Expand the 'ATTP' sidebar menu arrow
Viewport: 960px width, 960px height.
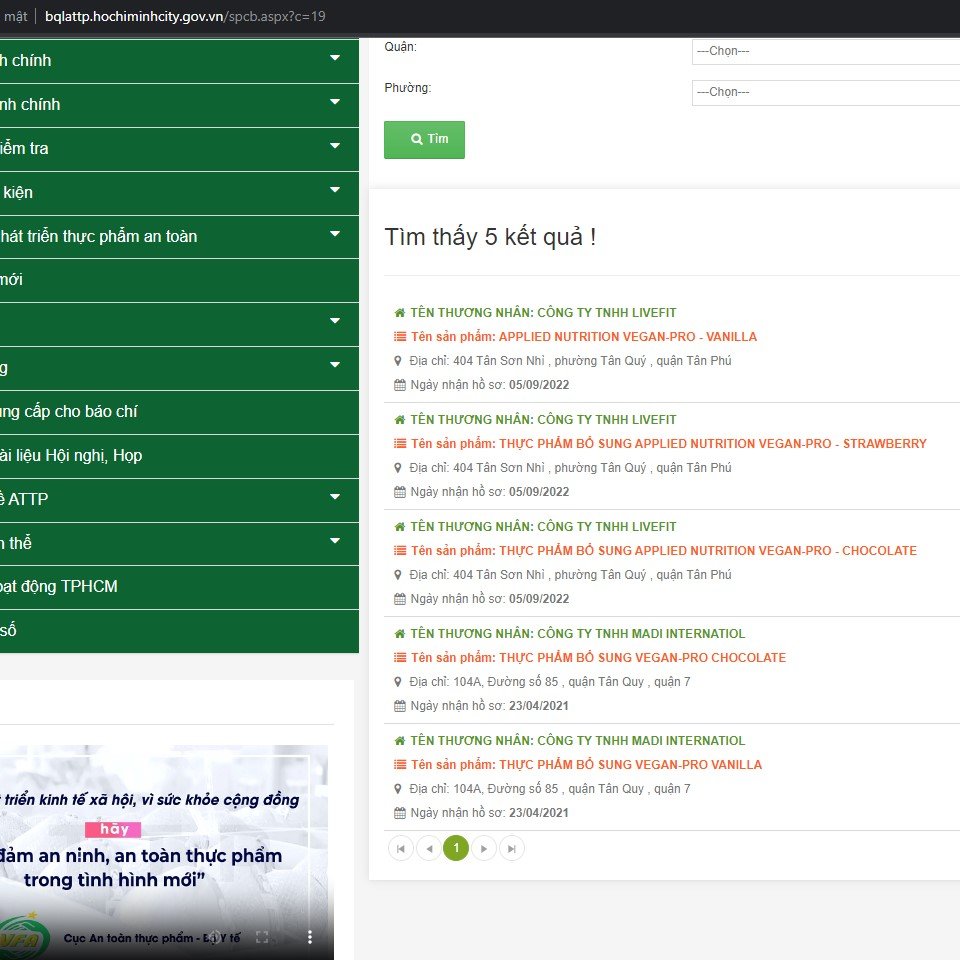[335, 497]
